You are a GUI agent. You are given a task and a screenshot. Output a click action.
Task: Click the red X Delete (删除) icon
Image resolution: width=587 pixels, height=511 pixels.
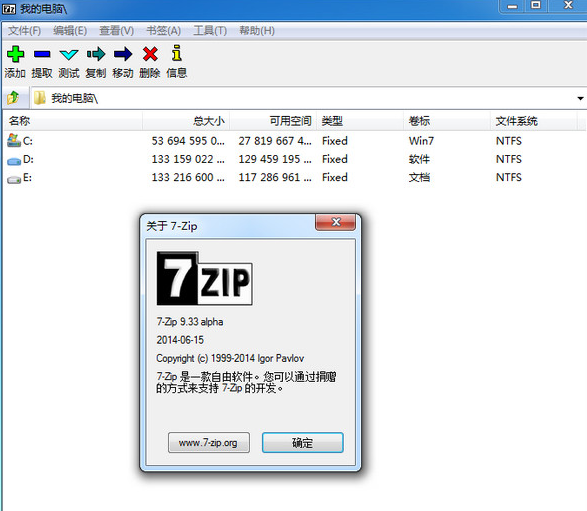(150, 54)
